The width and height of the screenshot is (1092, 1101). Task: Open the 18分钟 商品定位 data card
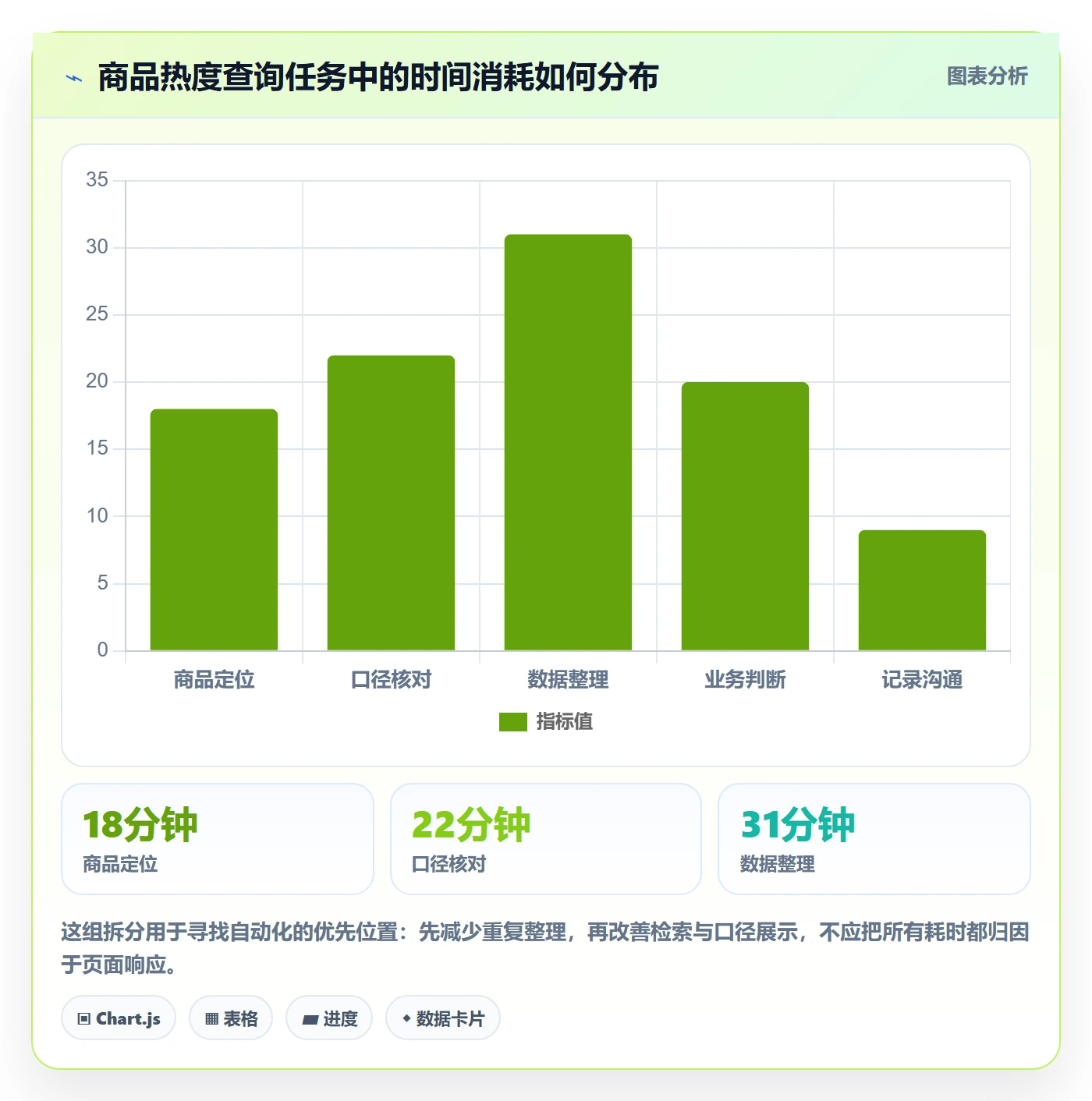pyautogui.click(x=218, y=839)
